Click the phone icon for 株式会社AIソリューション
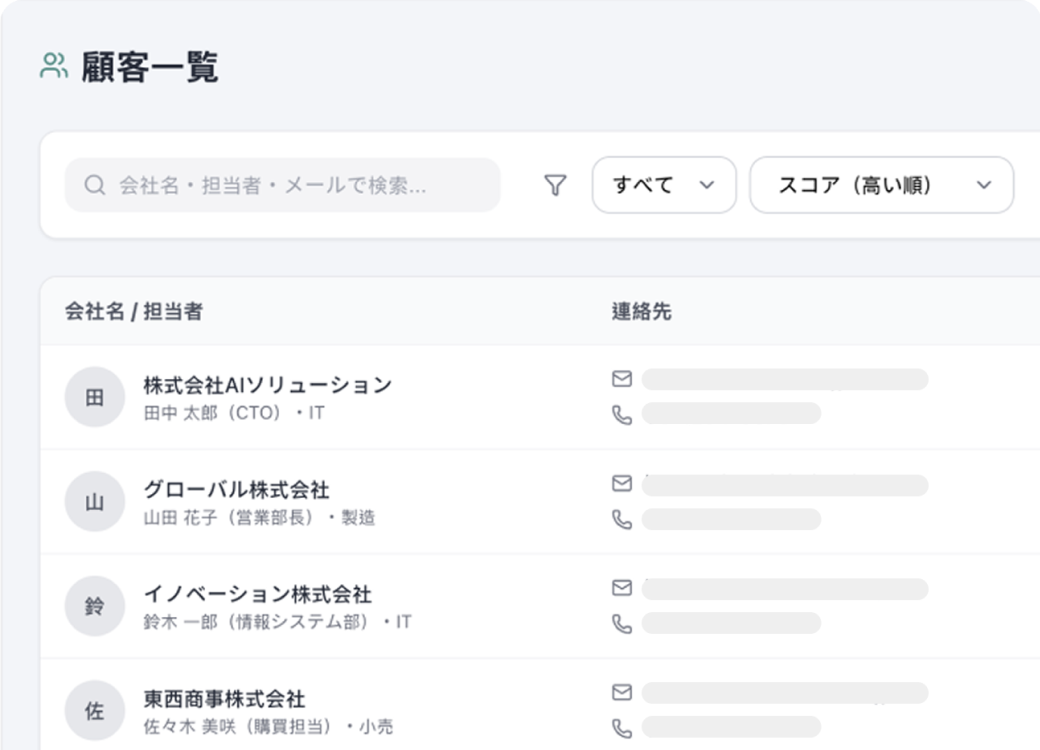This screenshot has width=1040, height=750. (622, 414)
